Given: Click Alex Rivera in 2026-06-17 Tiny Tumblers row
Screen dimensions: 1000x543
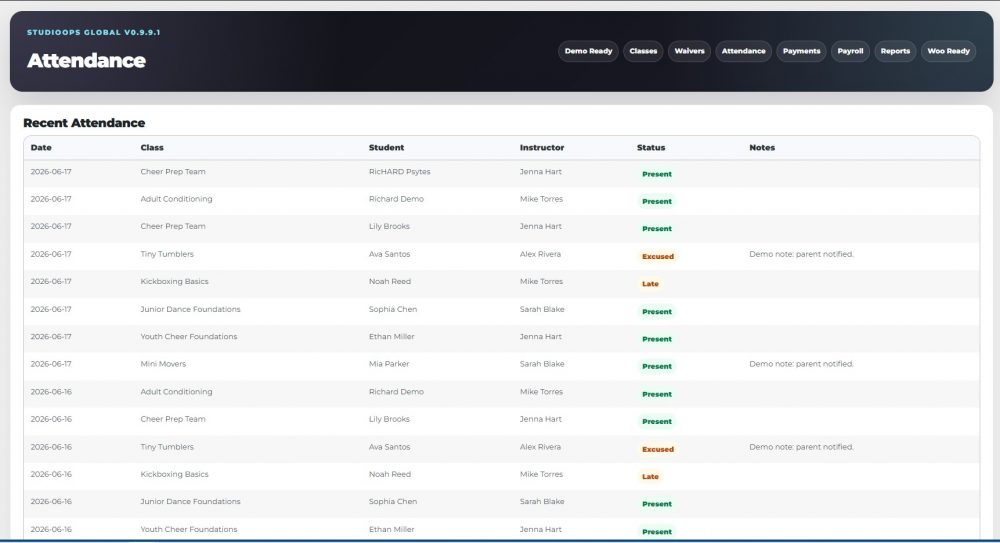Looking at the screenshot, I should pyautogui.click(x=540, y=254).
